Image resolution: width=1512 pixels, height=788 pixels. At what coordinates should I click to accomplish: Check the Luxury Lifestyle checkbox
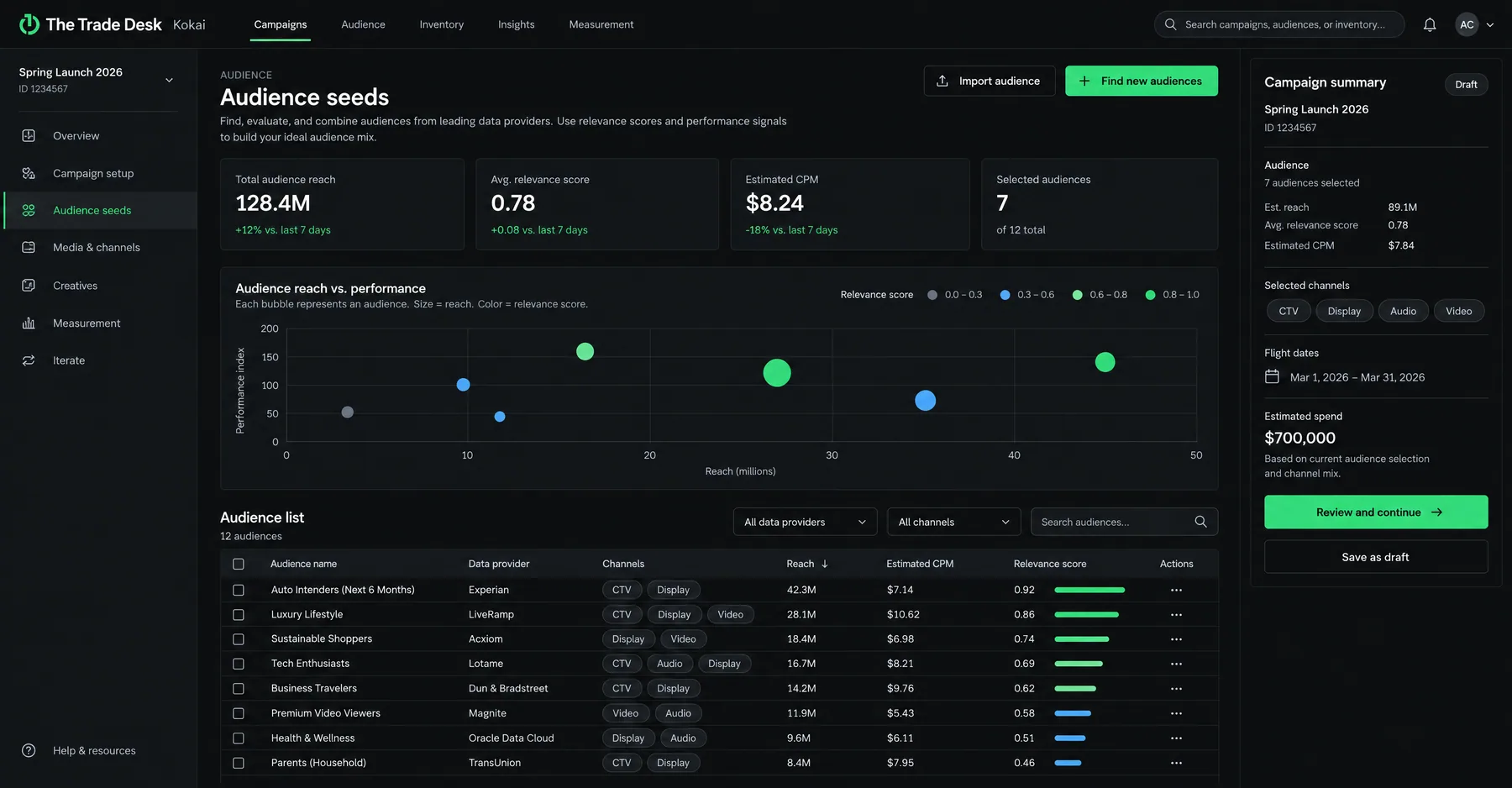point(239,615)
